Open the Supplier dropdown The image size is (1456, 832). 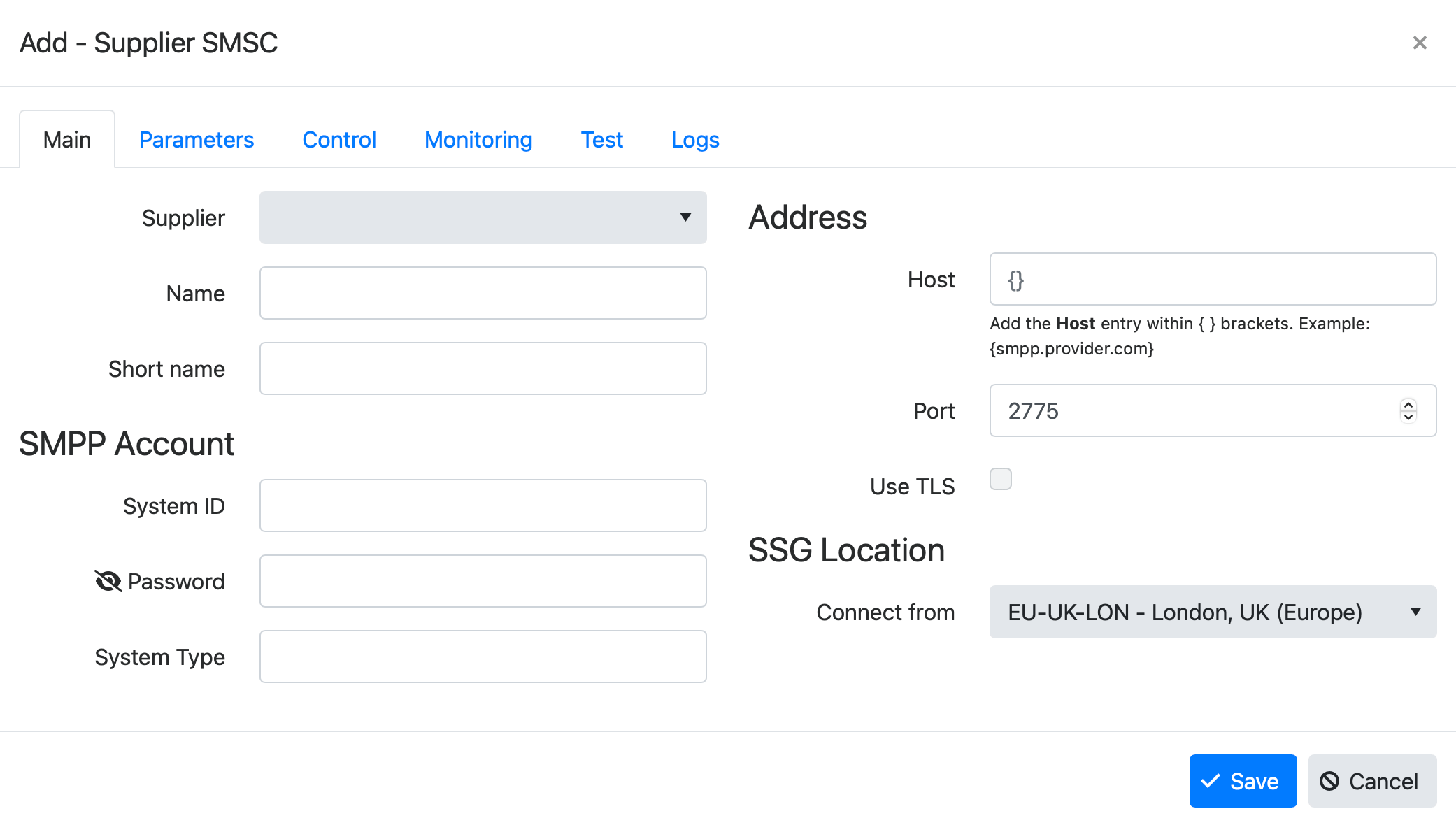483,217
